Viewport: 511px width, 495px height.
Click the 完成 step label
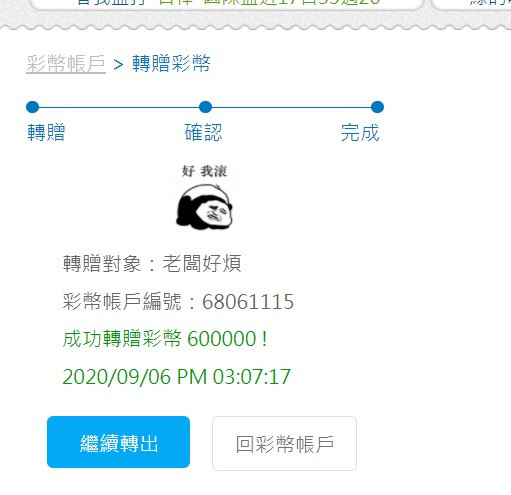coord(360,132)
